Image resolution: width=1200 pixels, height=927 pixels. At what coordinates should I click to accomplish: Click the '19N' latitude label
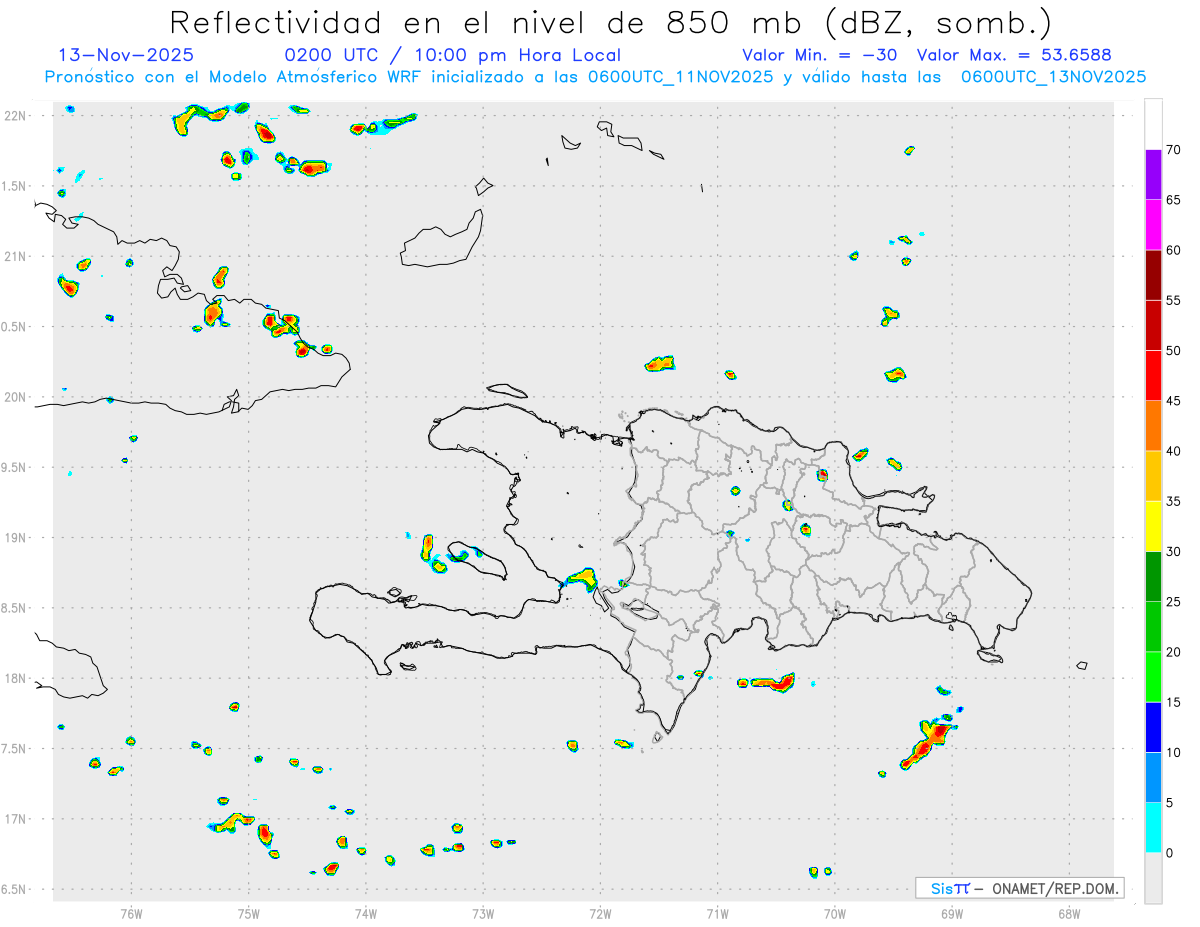click(x=15, y=537)
